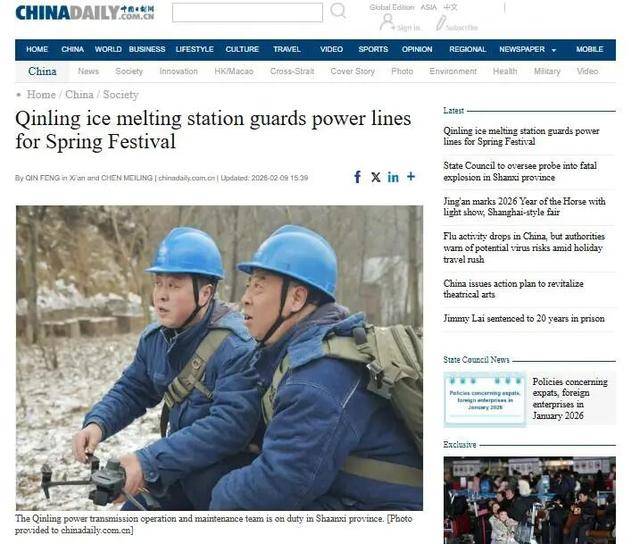Open the Exclusive section crowd photo
The height and width of the screenshot is (544, 640).
tap(529, 500)
